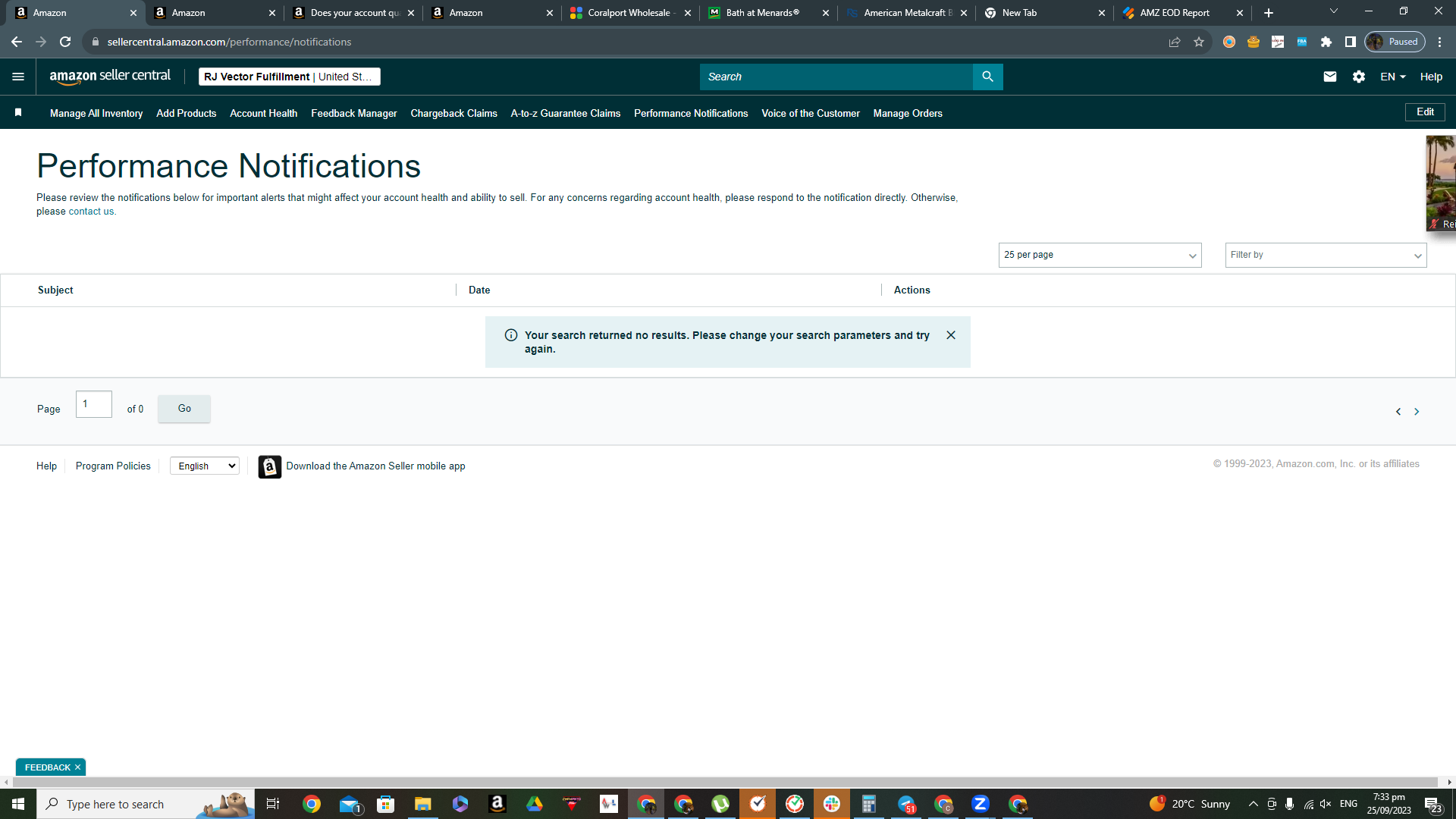The width and height of the screenshot is (1456, 819).
Task: Open A-to-z Guarantee Claims
Action: click(566, 113)
